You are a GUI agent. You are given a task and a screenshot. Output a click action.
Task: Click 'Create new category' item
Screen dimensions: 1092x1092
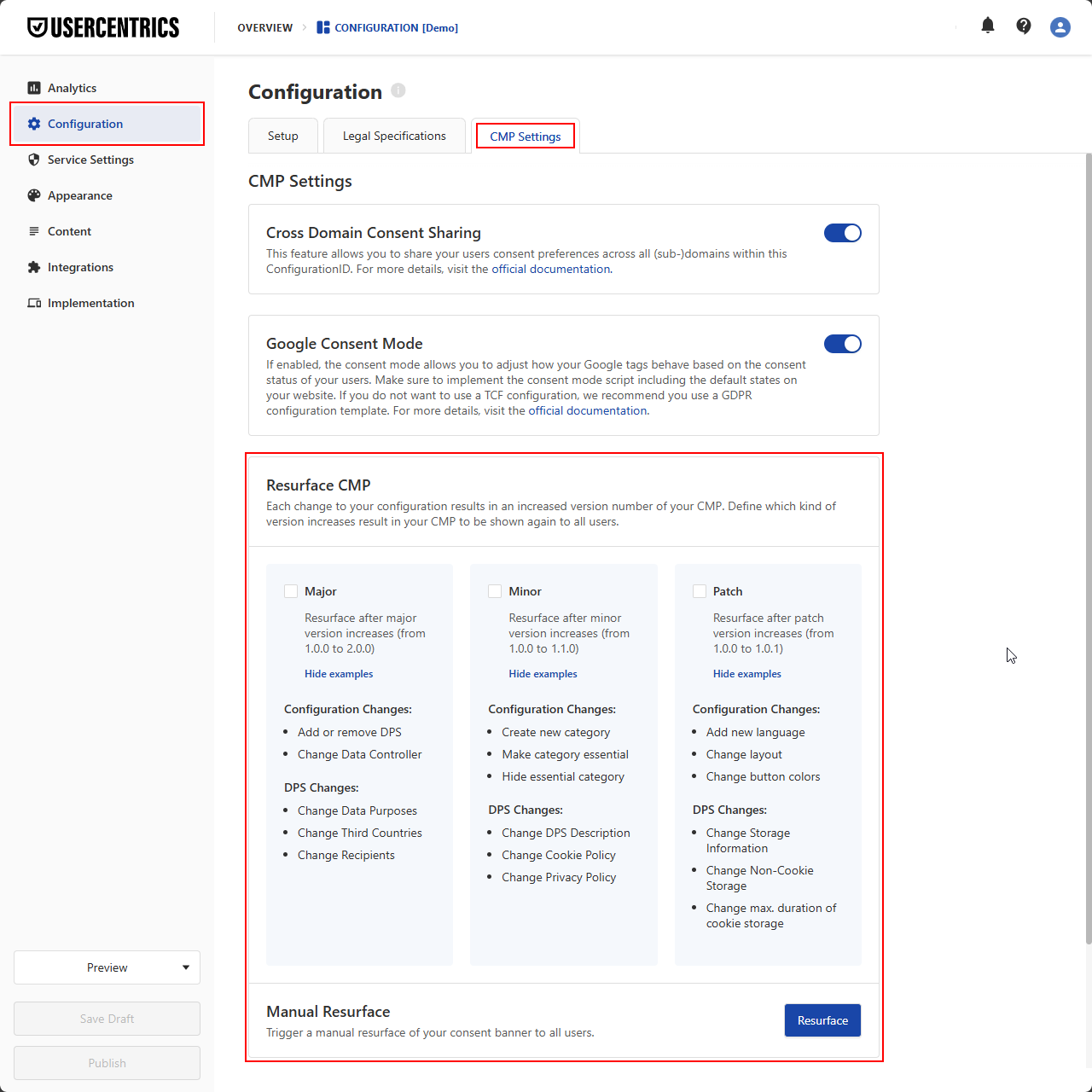(556, 732)
